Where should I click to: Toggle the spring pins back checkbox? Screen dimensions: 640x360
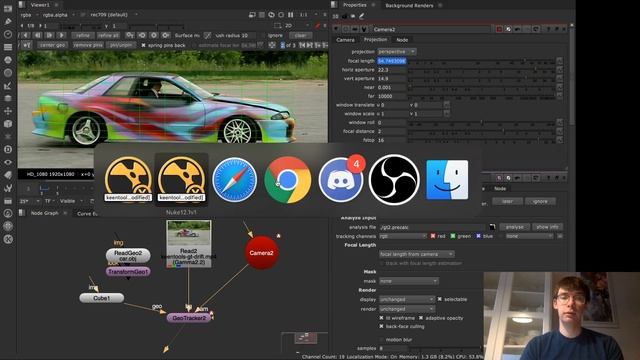(143, 45)
